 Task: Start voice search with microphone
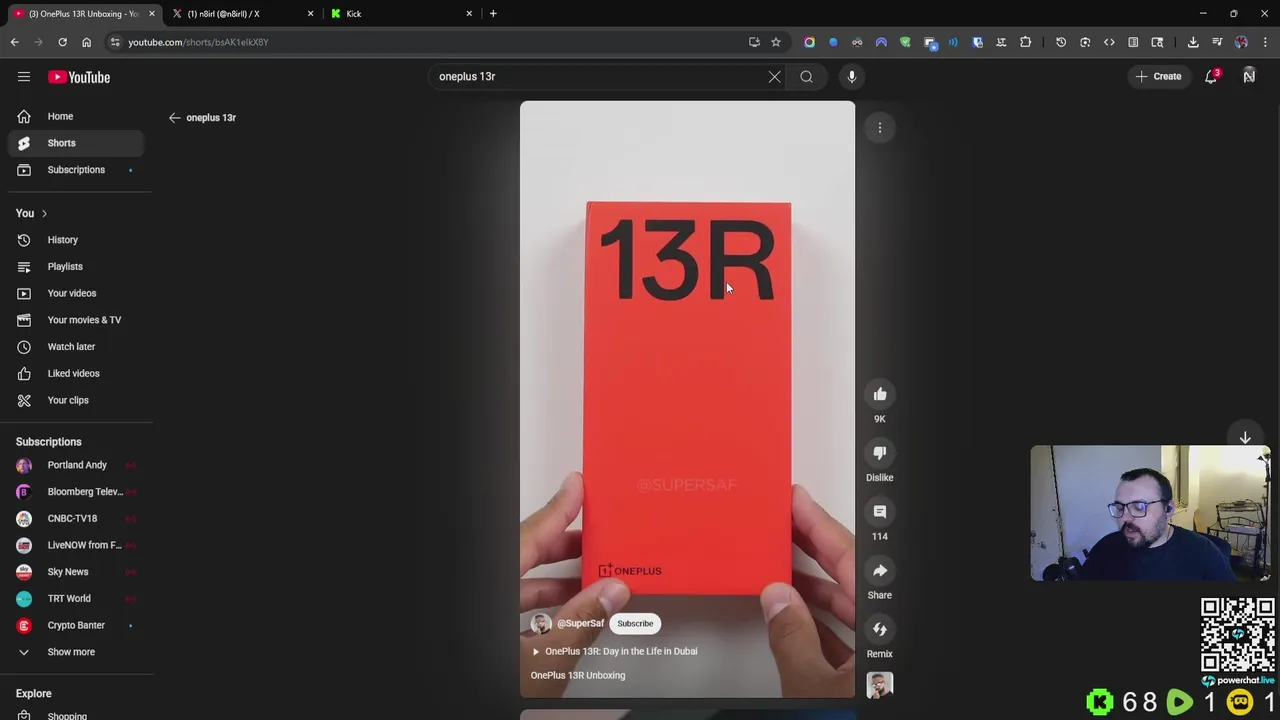[851, 76]
